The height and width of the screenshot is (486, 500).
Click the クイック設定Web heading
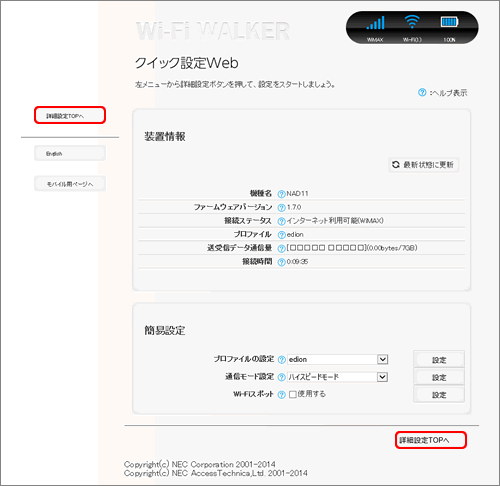tap(187, 63)
